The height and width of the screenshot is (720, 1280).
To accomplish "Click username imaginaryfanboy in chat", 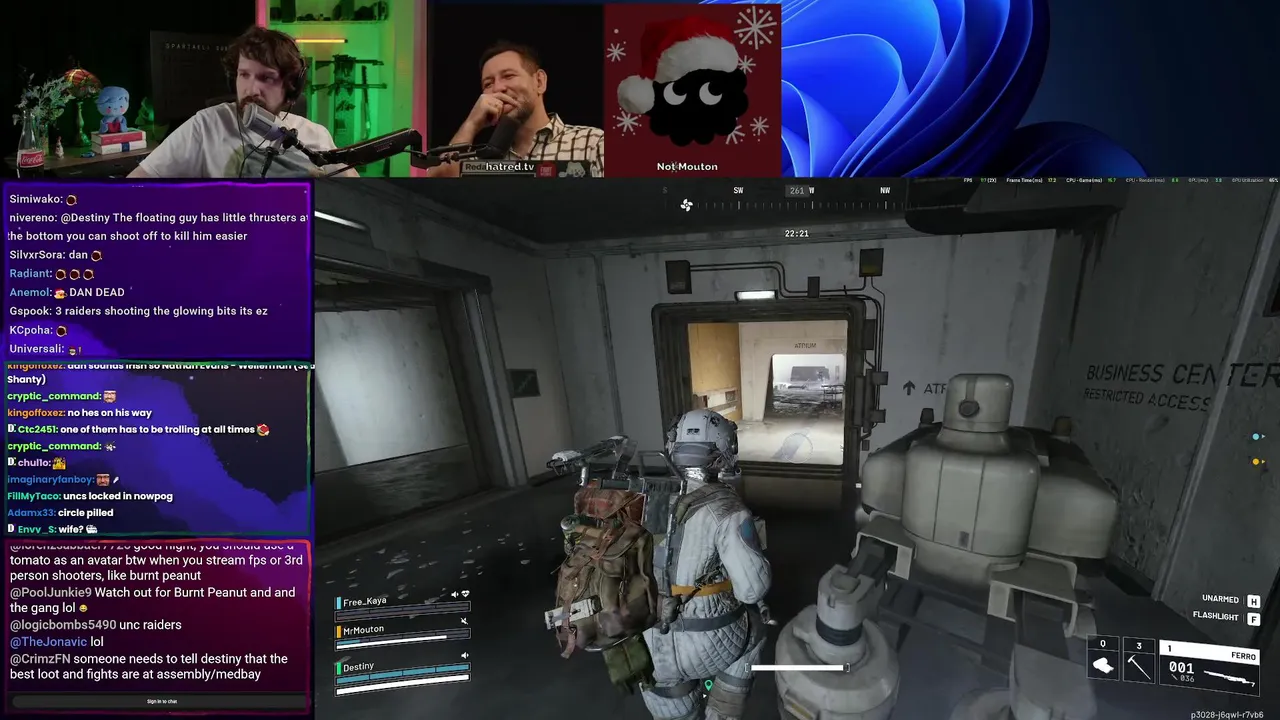I will 50,480.
